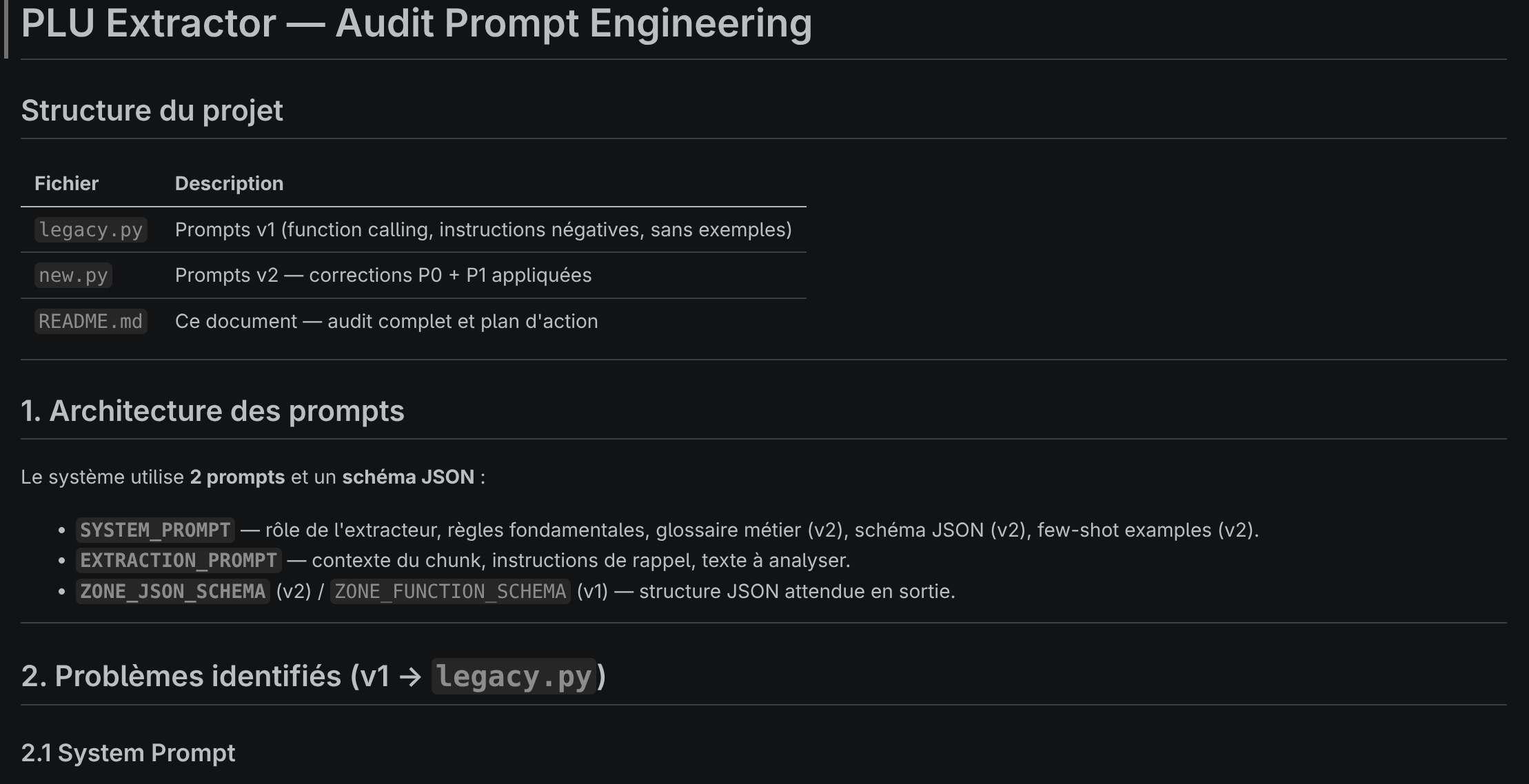This screenshot has width=1529, height=784.
Task: Click the 'Ce document — audit complet' description cell
Action: (386, 322)
